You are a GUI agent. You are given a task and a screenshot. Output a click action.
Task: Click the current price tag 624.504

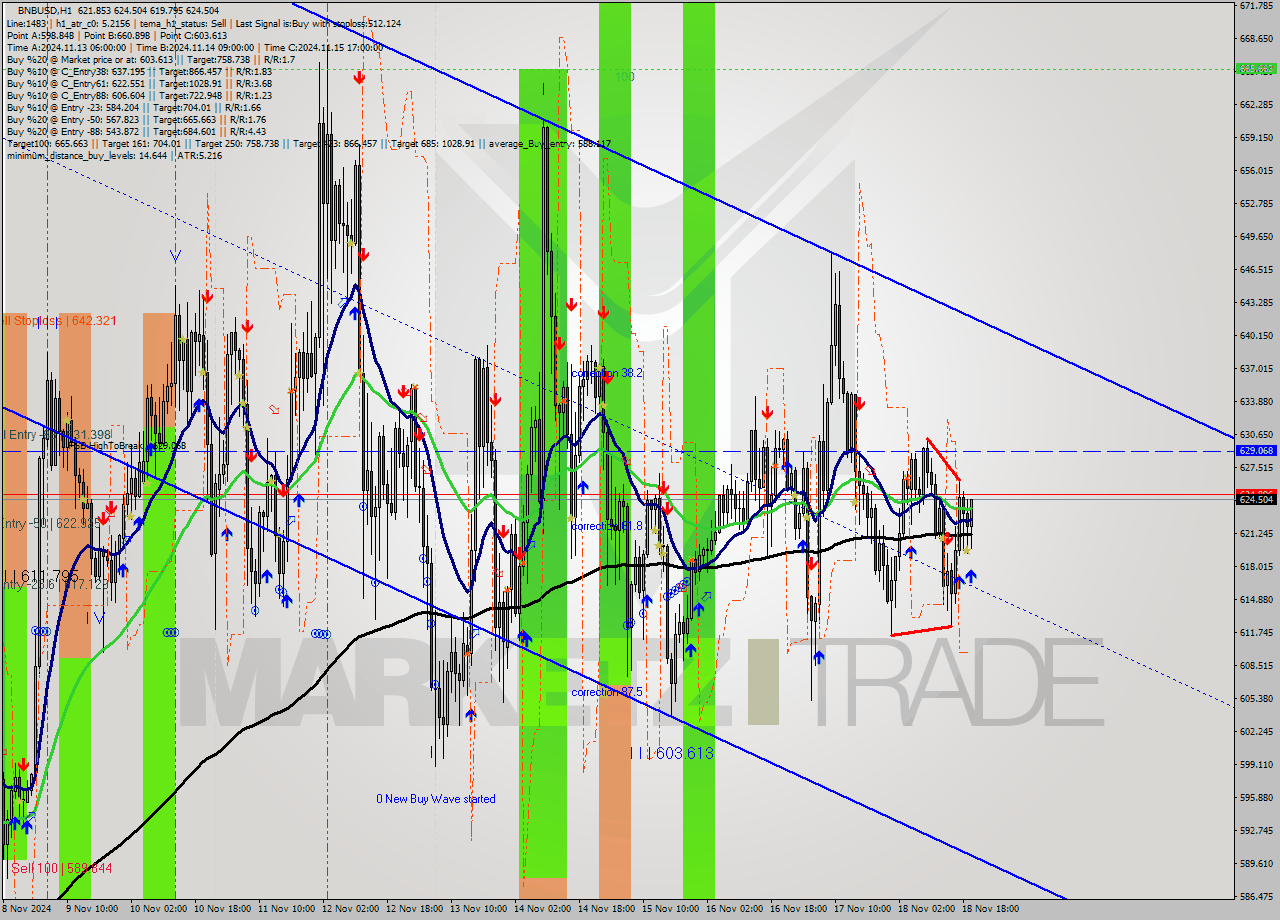pyautogui.click(x=1256, y=499)
